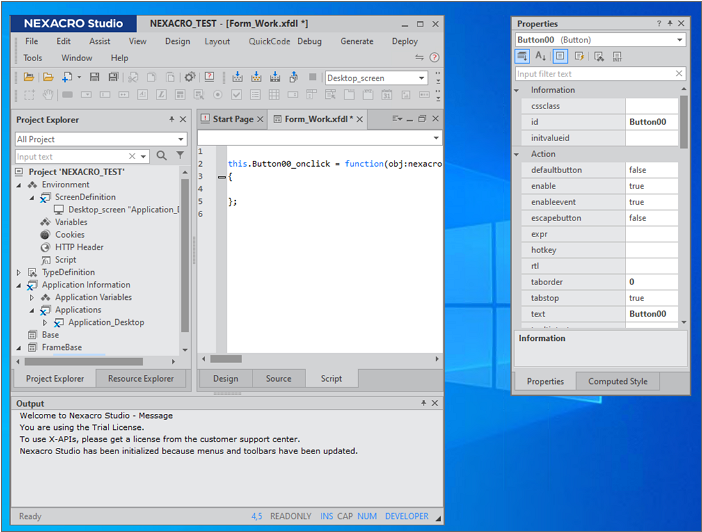Open the Computed Style tab
The height and width of the screenshot is (532, 702).
(x=617, y=381)
